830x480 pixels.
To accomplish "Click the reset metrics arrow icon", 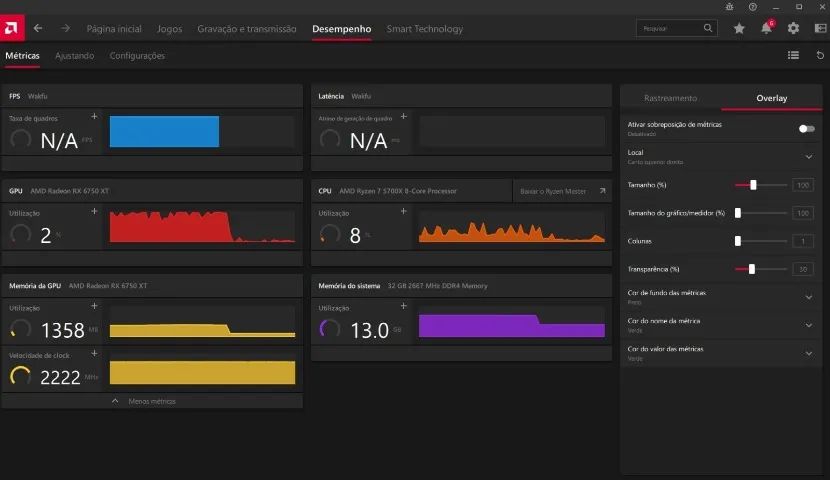I will (820, 55).
